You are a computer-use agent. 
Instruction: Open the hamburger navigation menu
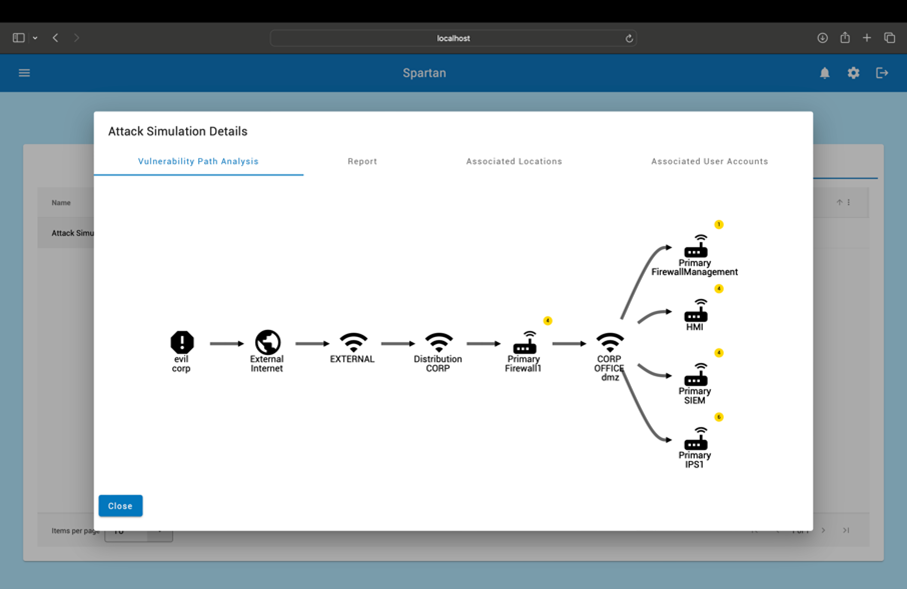[24, 73]
